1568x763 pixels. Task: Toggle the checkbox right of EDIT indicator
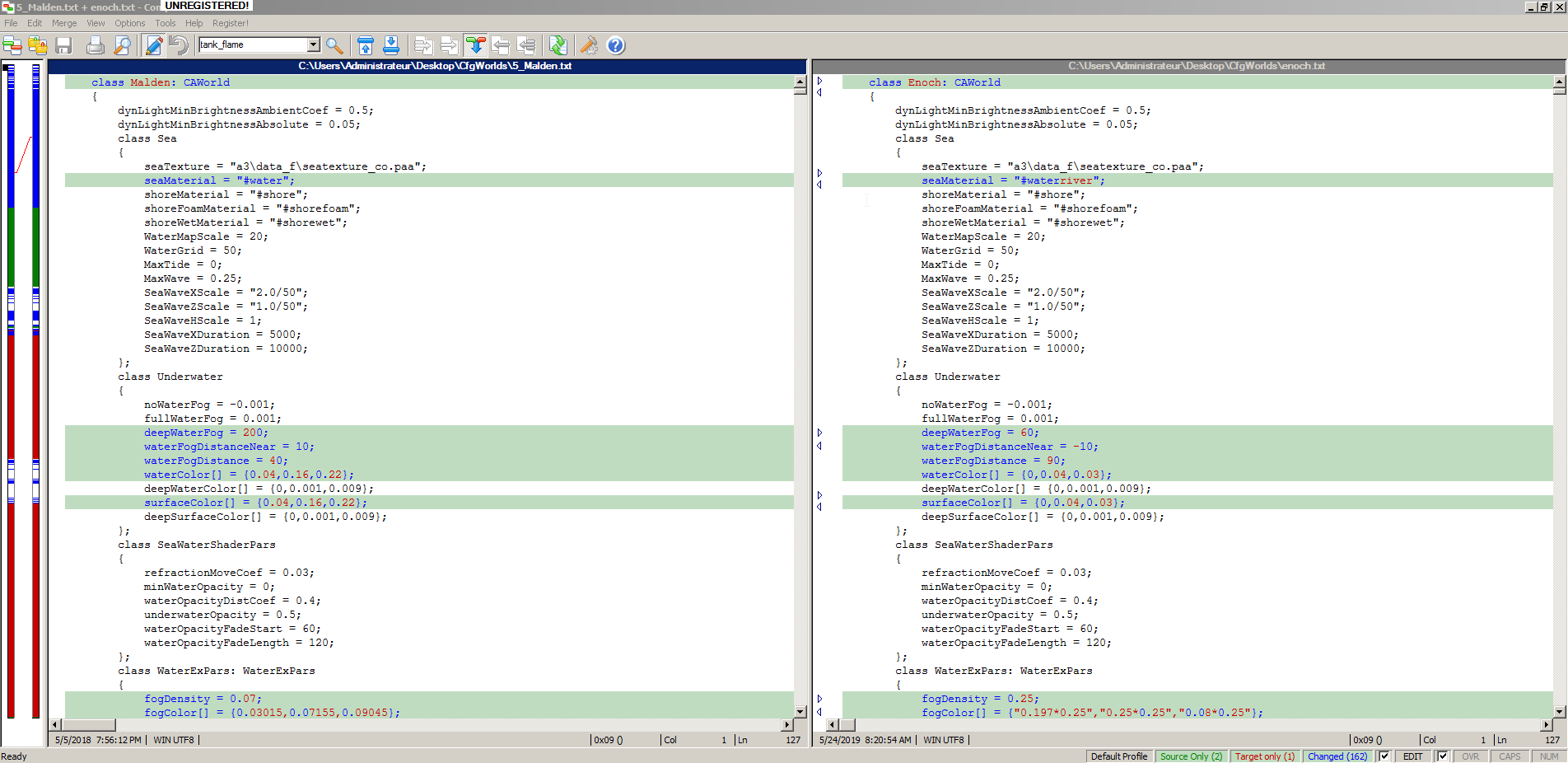coord(1442,756)
